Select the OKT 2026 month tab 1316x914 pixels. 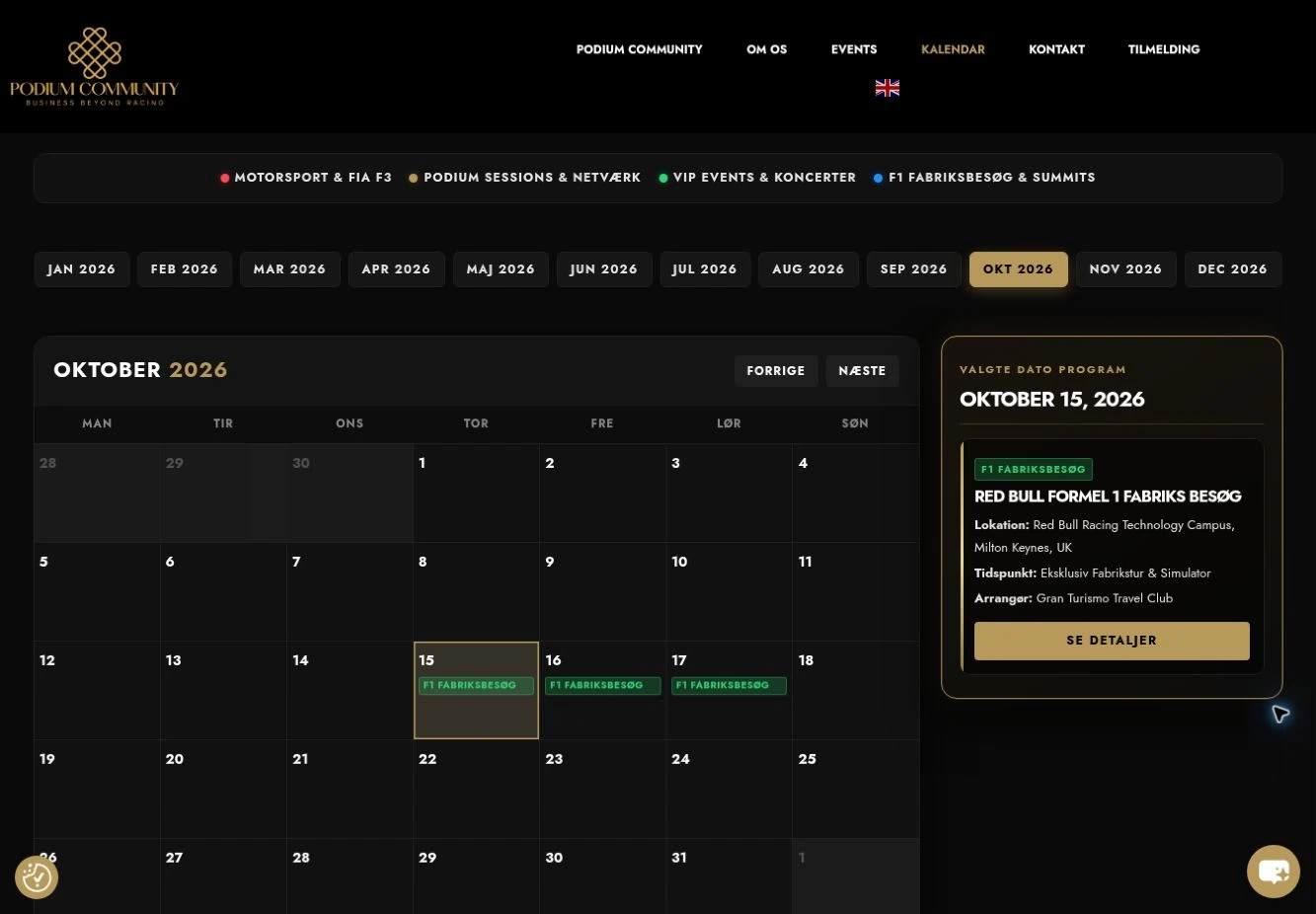click(1019, 269)
